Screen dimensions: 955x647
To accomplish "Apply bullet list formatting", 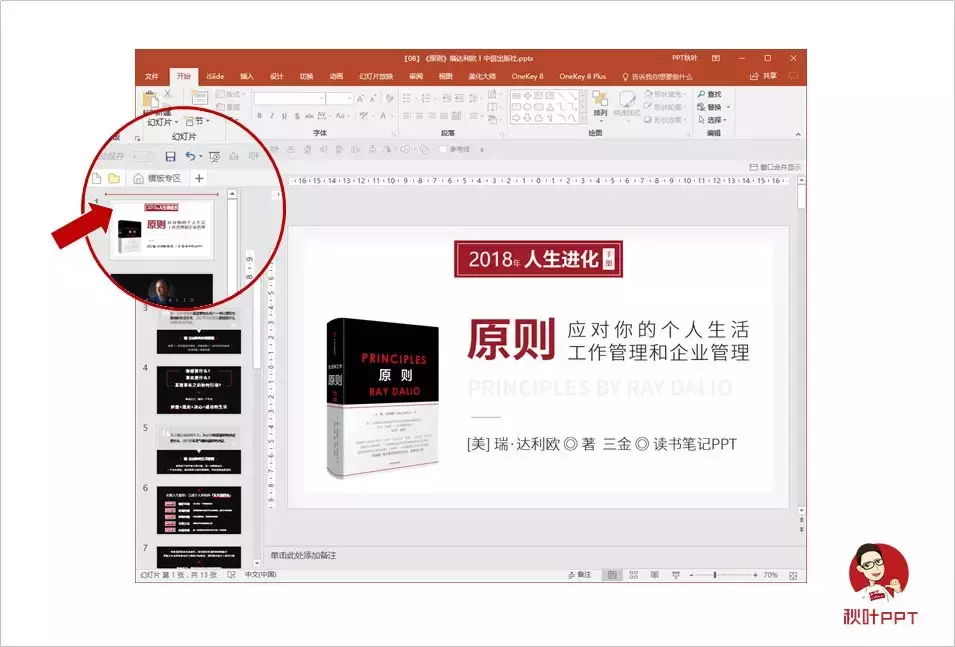I will [x=407, y=98].
